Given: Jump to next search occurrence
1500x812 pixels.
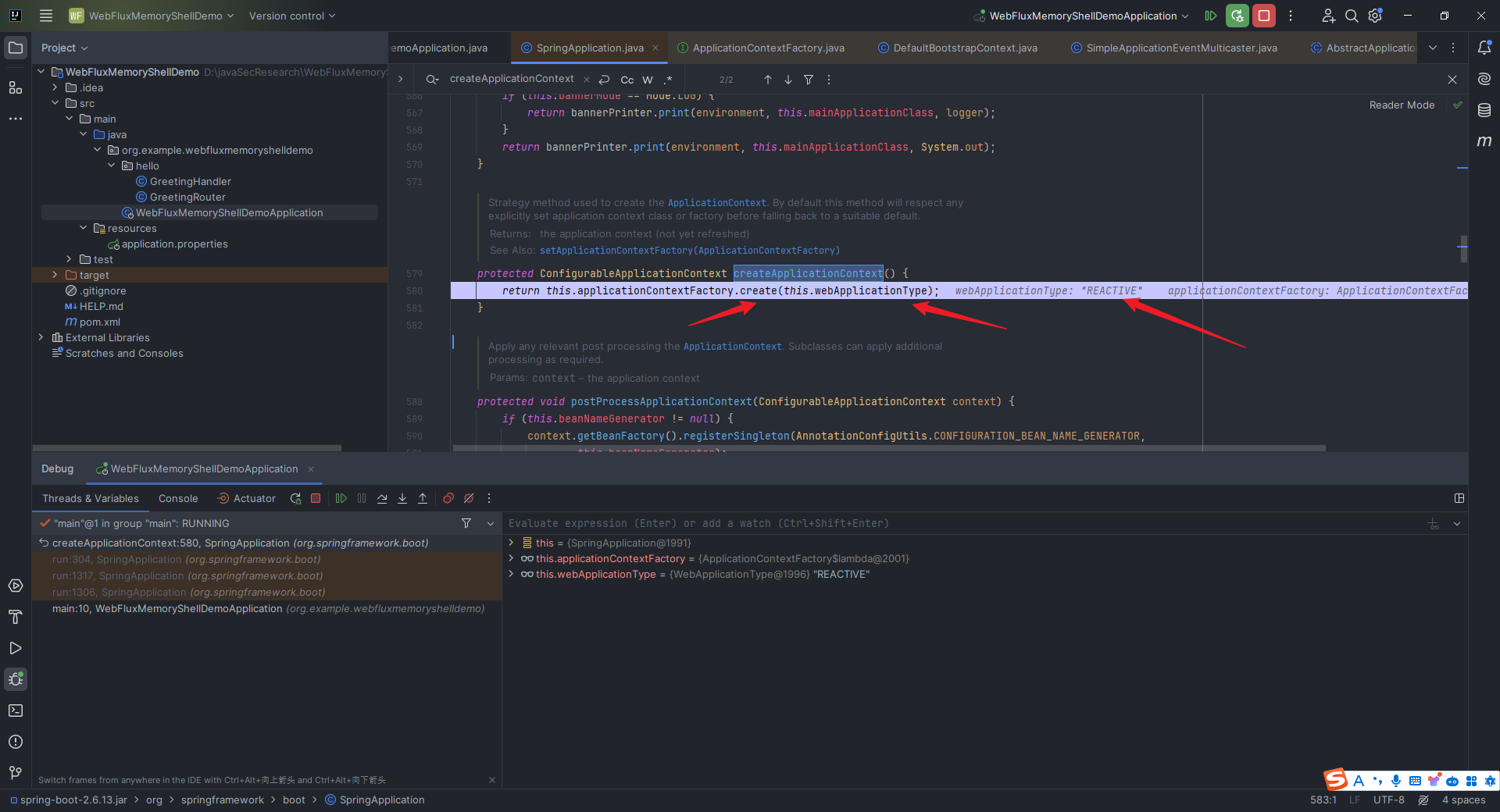Looking at the screenshot, I should point(788,80).
